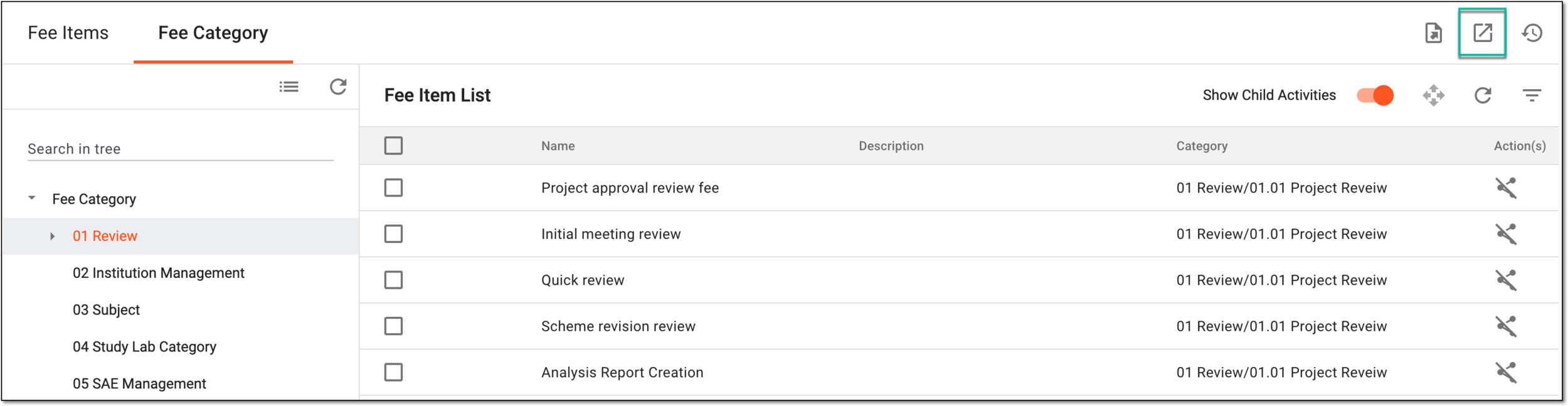The width and height of the screenshot is (1568, 406).
Task: Open the filter icon in Fee Item List
Action: [1532, 95]
